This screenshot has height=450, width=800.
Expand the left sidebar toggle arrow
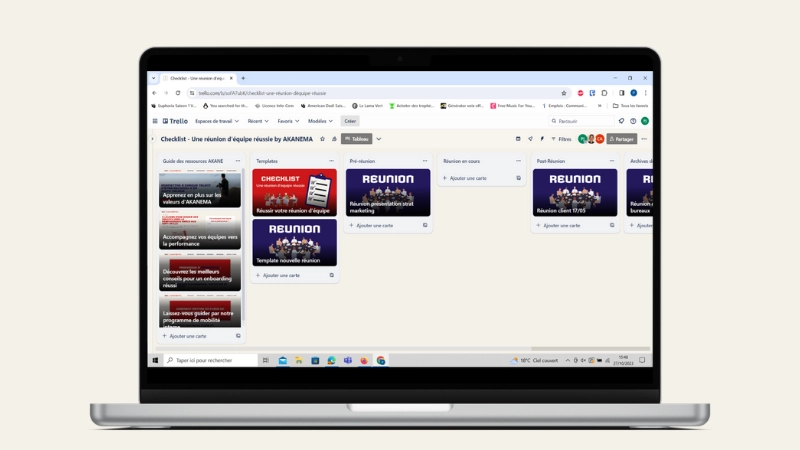click(153, 139)
